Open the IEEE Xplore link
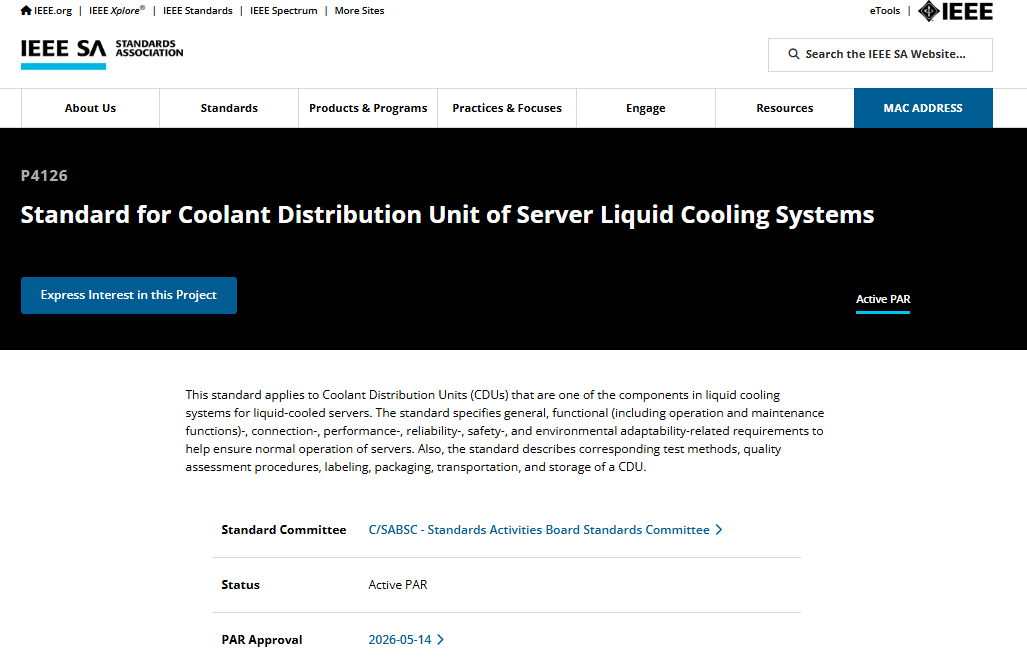The width and height of the screenshot is (1027, 665). tap(117, 10)
